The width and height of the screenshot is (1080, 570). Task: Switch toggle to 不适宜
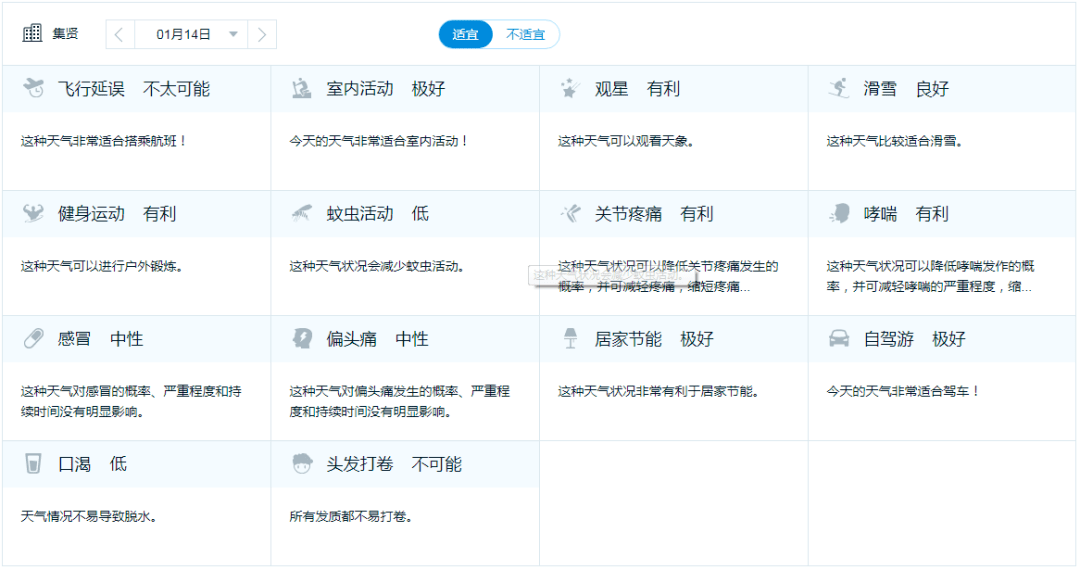click(x=526, y=34)
